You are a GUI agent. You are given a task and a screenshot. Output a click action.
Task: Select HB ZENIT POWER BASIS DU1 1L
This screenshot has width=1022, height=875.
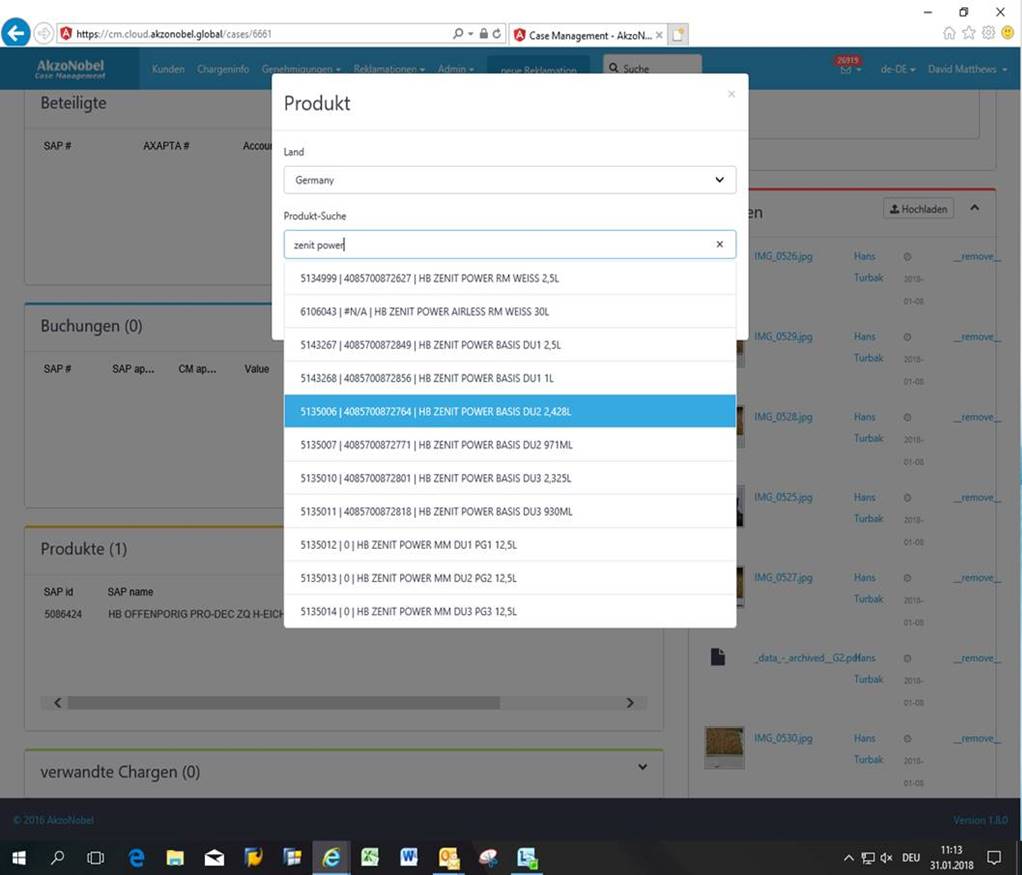pos(510,378)
